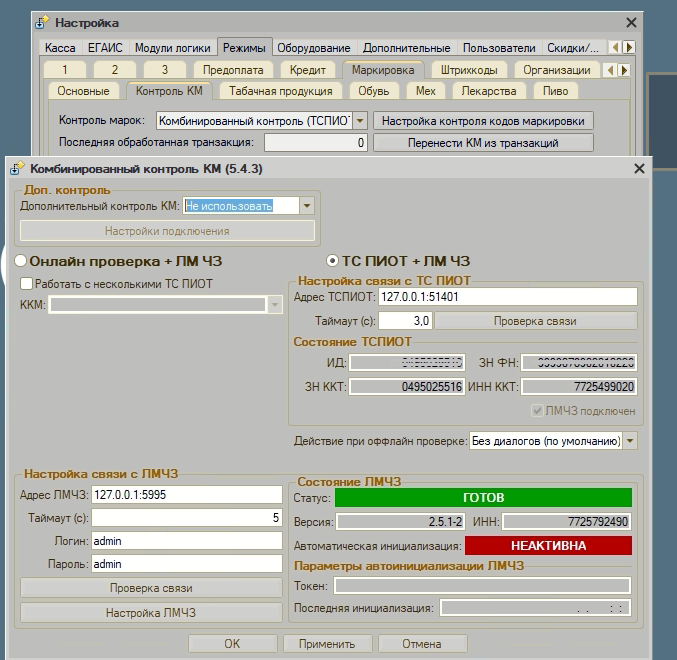Switch to Пользователи tab
The image size is (677, 660).
coord(499,47)
